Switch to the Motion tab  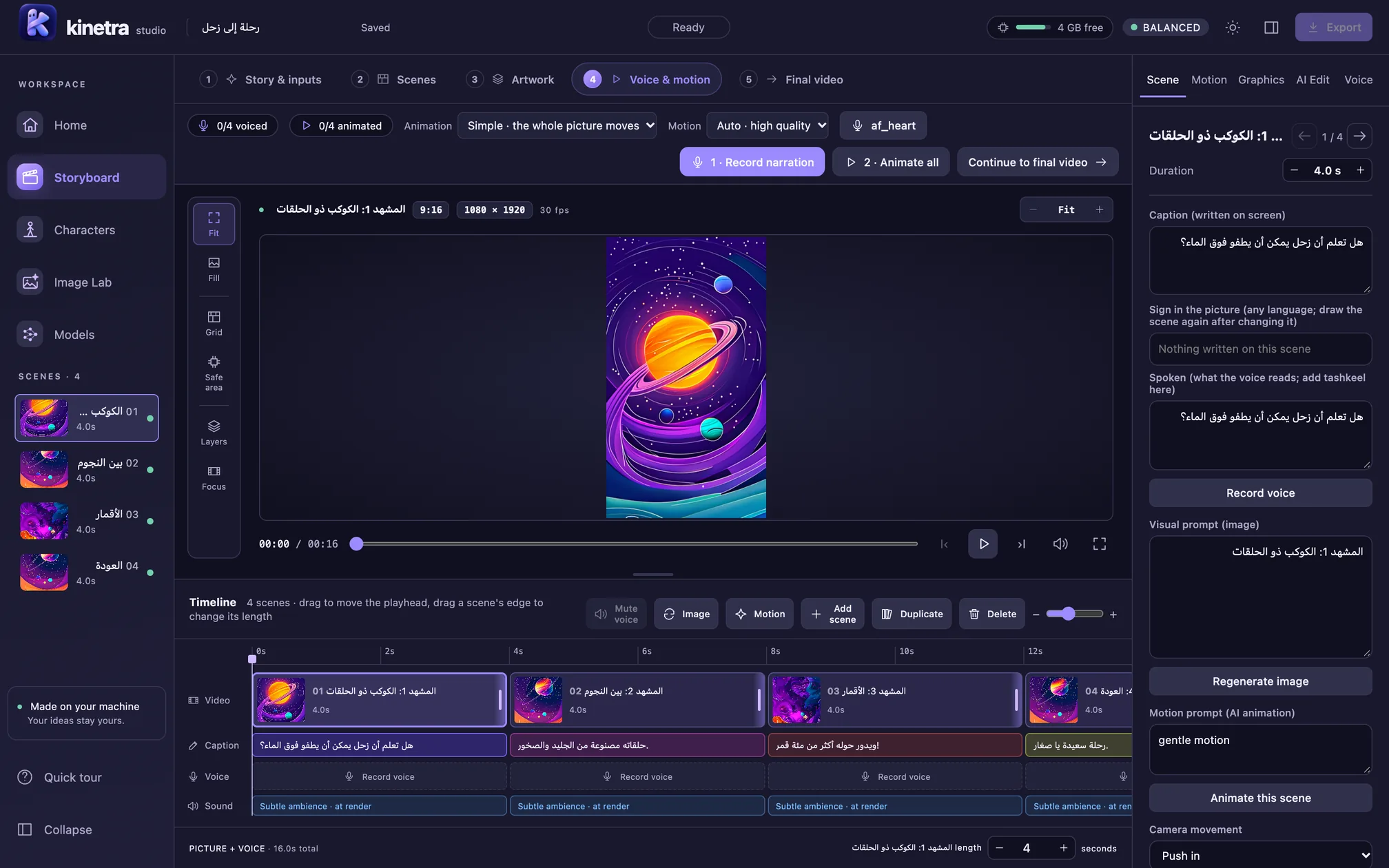tap(1208, 80)
